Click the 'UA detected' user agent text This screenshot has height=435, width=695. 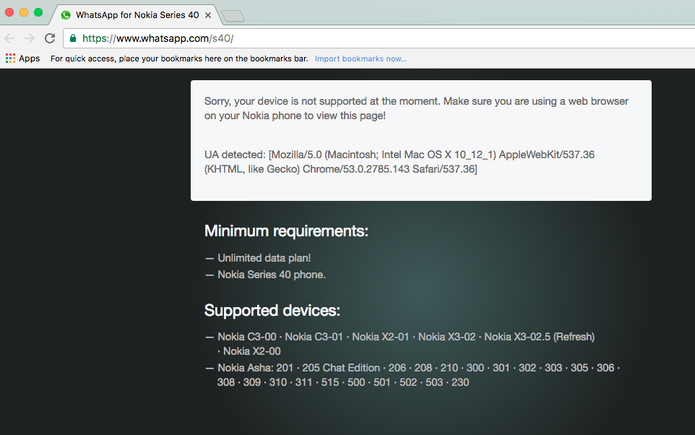click(x=399, y=162)
